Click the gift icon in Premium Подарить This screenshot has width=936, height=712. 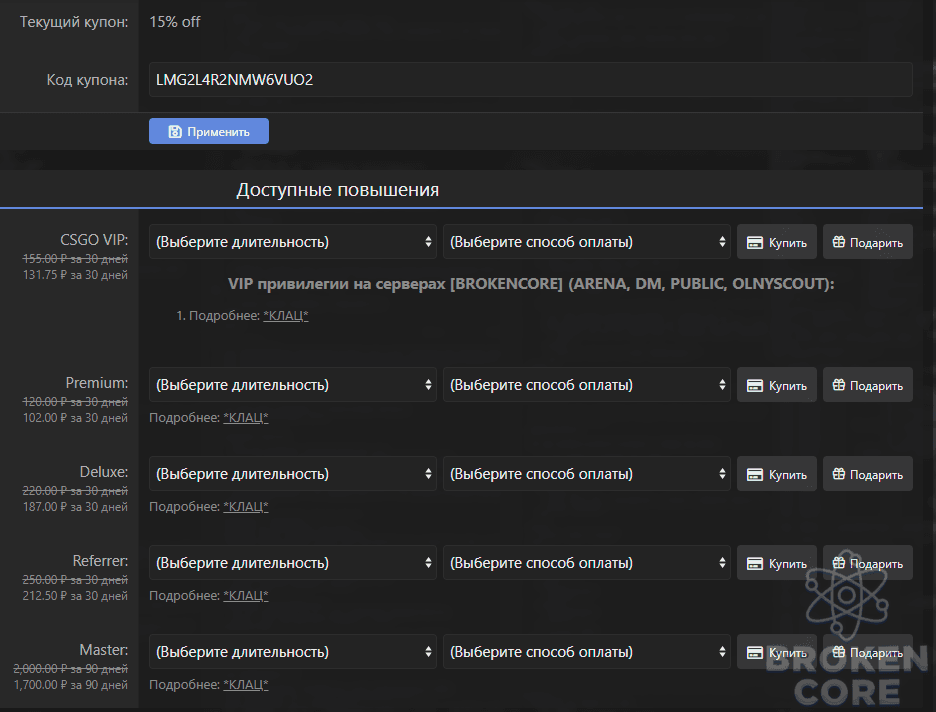pyautogui.click(x=839, y=385)
